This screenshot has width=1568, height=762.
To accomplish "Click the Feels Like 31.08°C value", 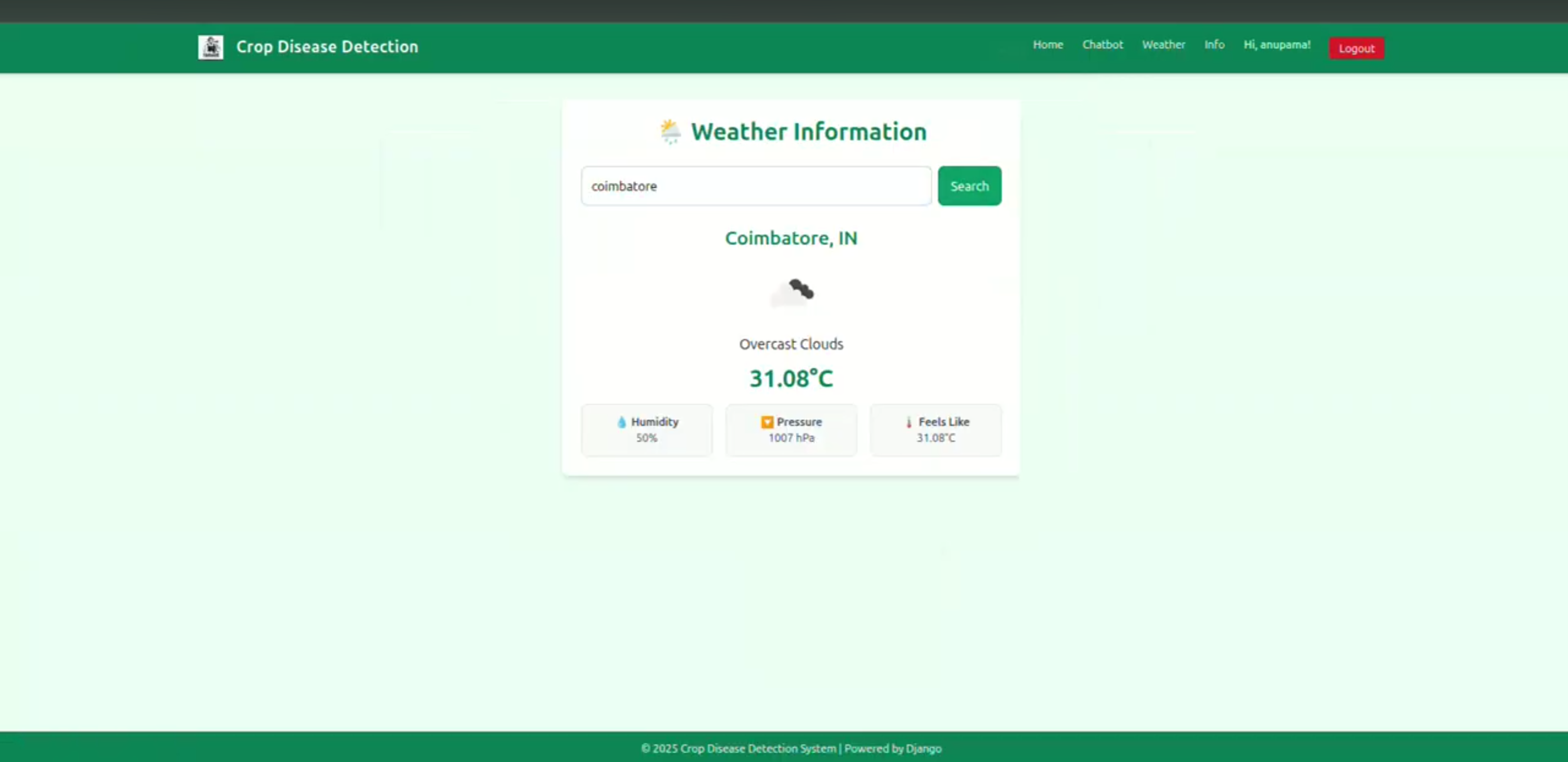I will coord(935,438).
